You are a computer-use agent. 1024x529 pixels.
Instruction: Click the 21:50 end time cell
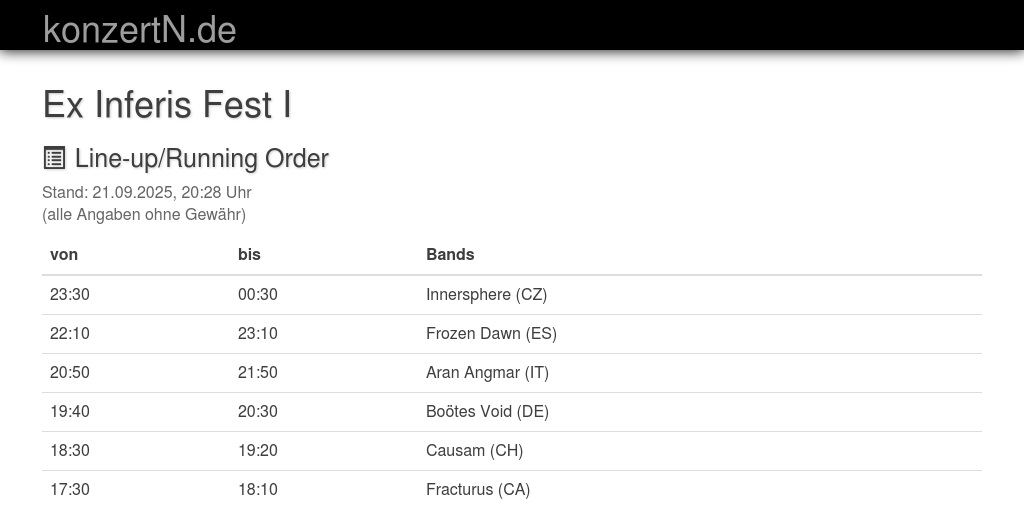tap(258, 372)
